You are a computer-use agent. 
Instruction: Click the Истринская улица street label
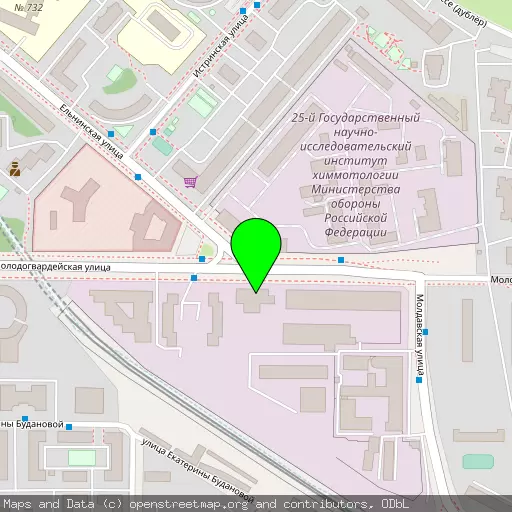(x=221, y=46)
